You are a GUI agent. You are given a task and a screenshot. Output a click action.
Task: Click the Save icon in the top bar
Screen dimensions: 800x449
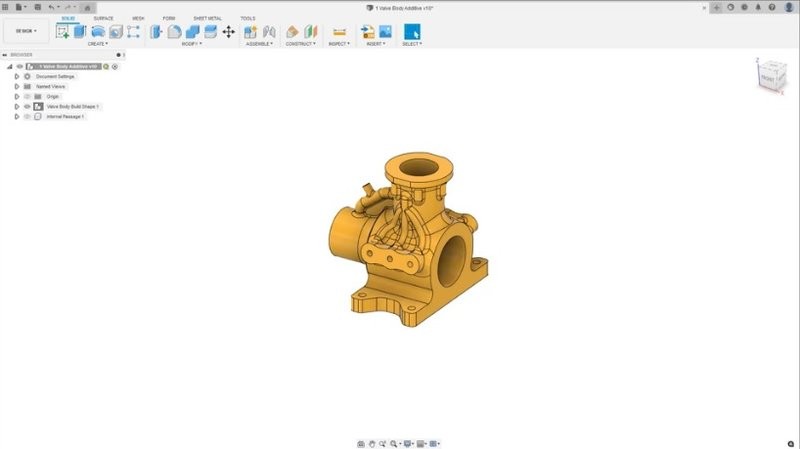[x=36, y=7]
